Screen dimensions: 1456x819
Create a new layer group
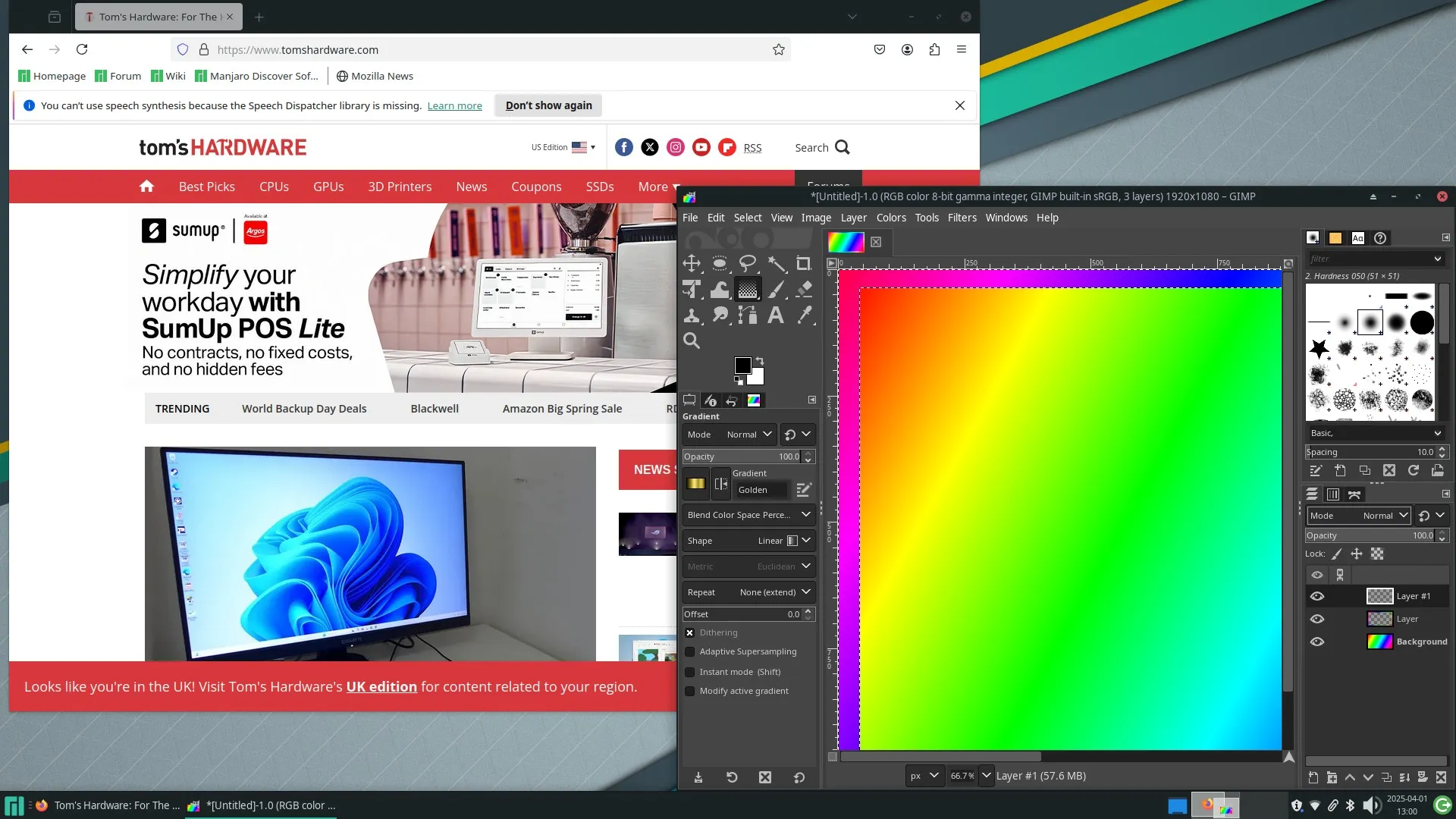click(x=1332, y=777)
